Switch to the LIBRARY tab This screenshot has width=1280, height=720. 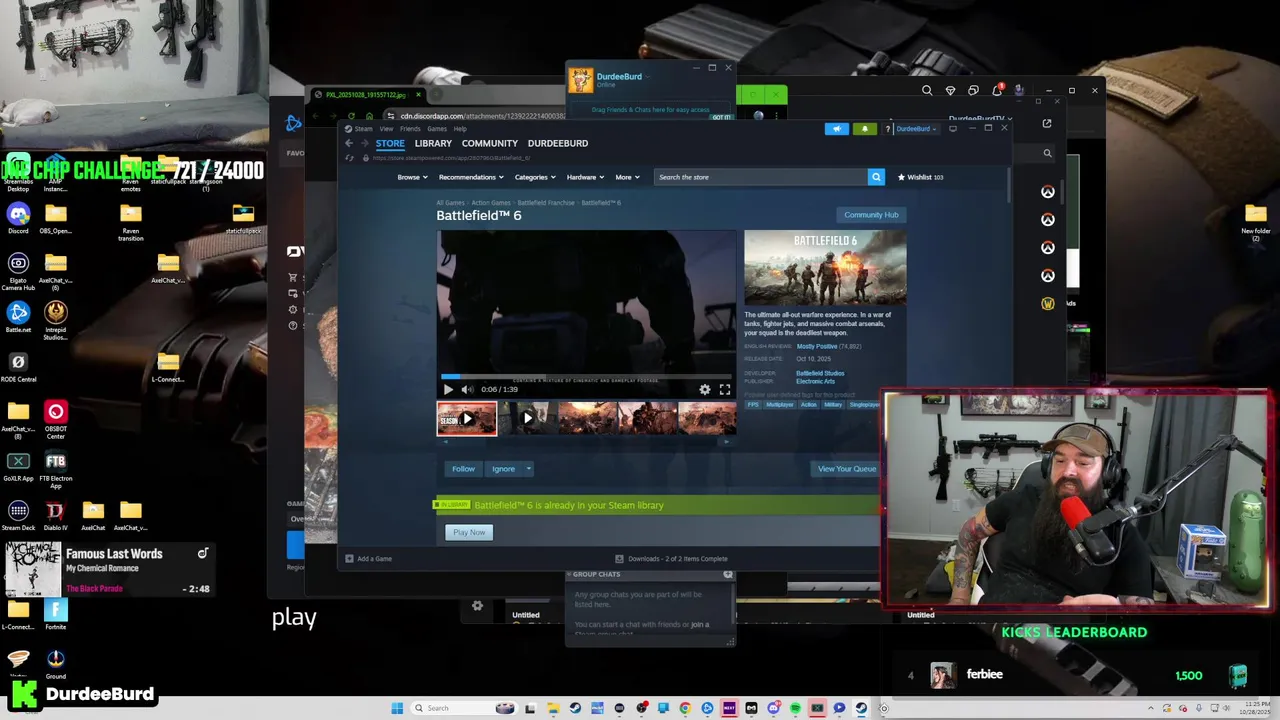click(x=433, y=143)
